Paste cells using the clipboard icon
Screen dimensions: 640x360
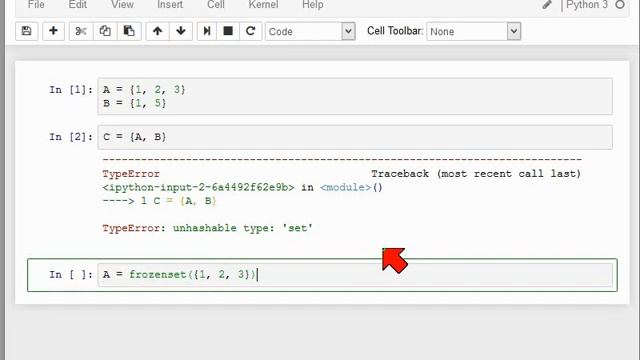coord(129,31)
